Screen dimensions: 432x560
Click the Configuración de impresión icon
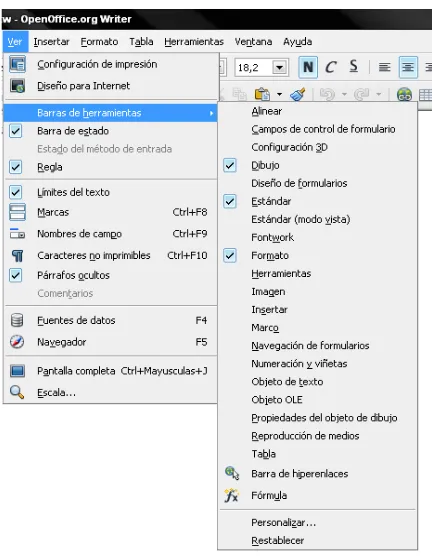click(17, 64)
